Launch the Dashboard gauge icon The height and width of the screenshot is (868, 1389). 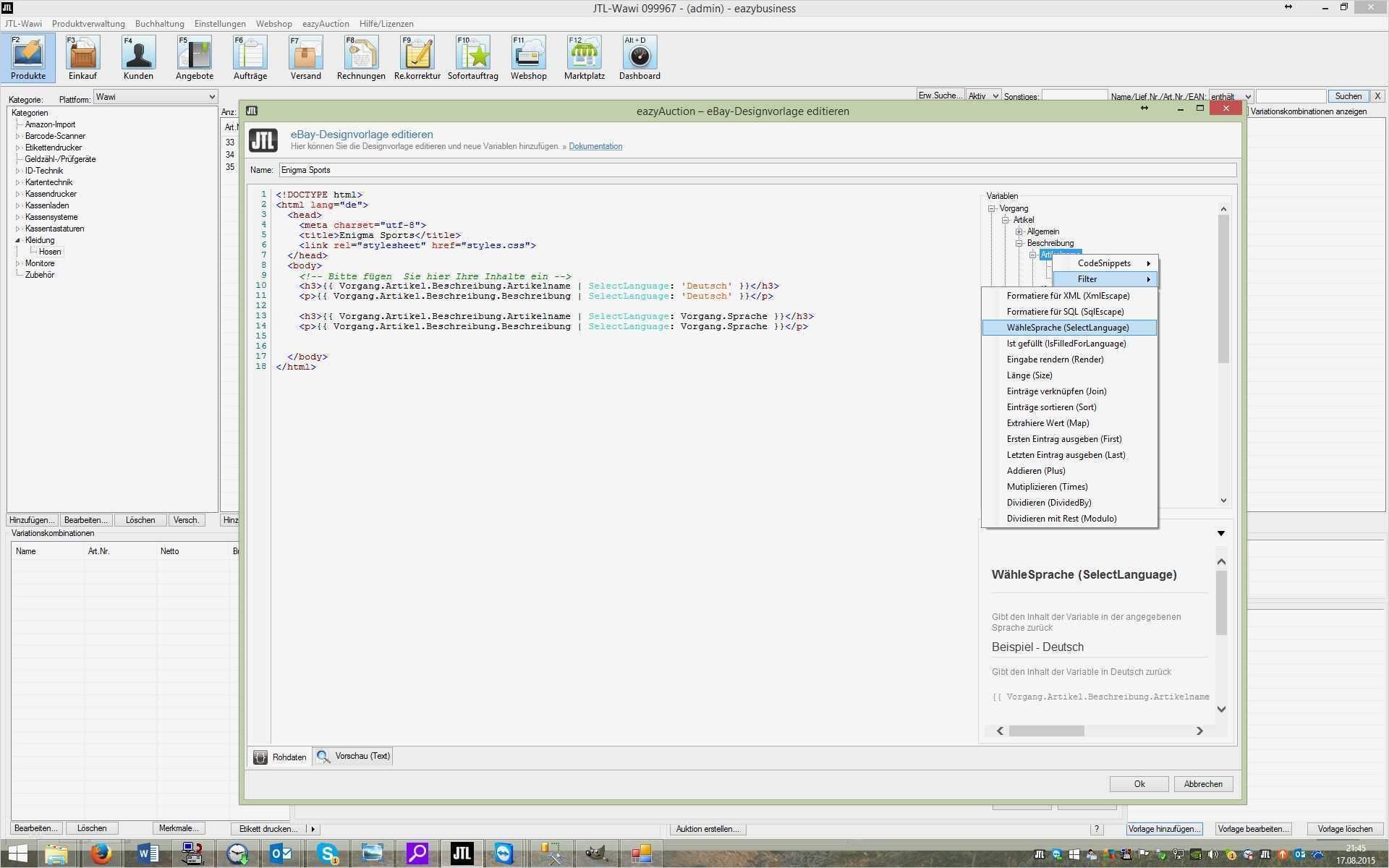click(640, 57)
